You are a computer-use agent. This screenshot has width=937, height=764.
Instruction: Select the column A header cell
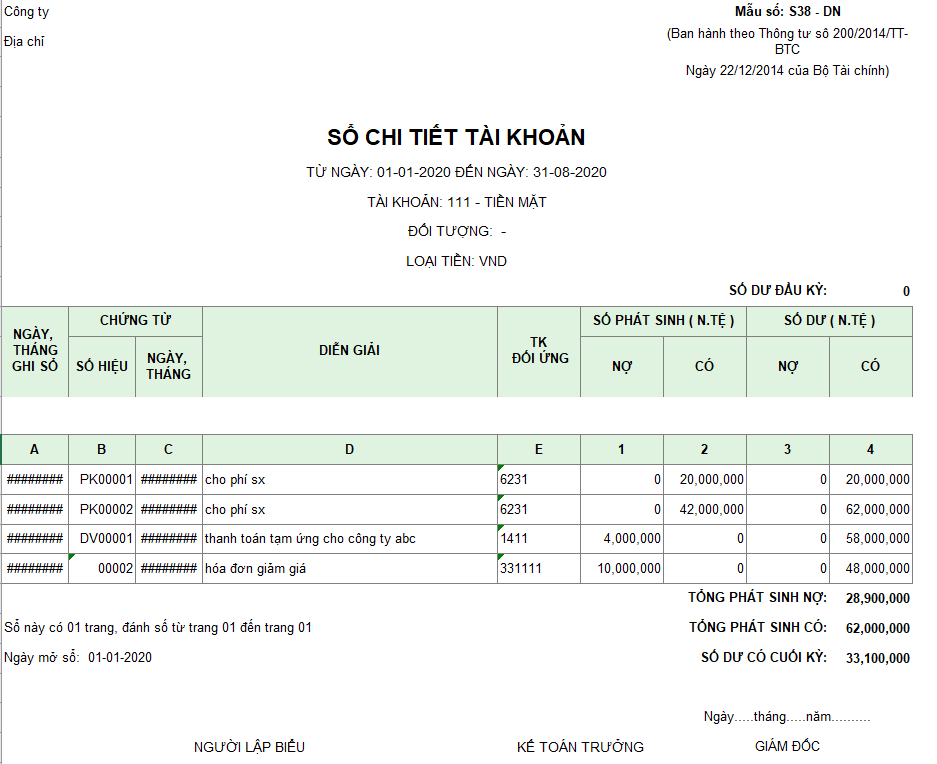coord(34,449)
